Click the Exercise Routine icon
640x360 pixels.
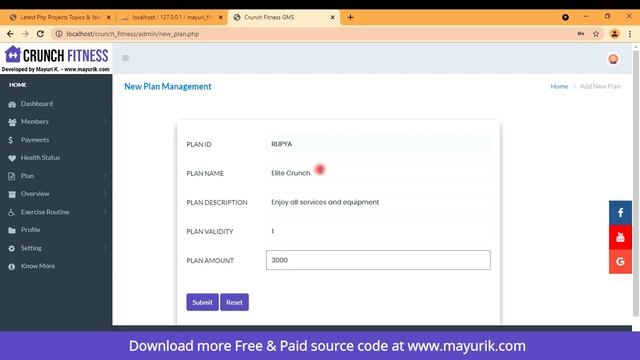(x=11, y=212)
